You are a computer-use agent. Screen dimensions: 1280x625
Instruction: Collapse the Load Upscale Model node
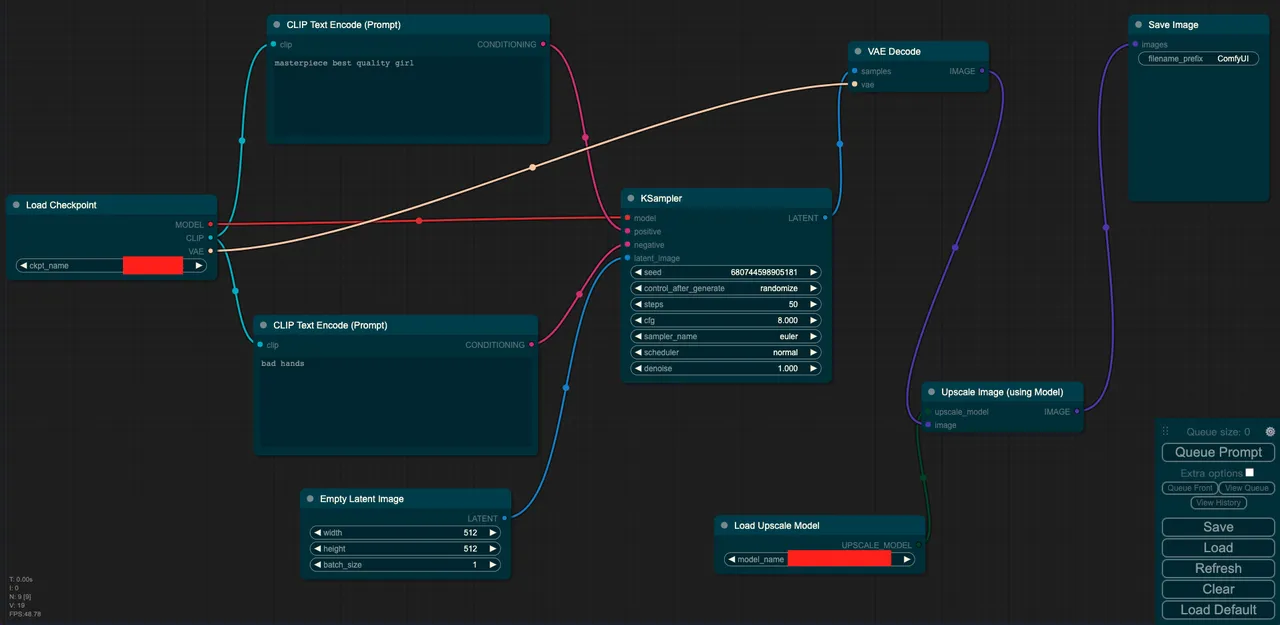[724, 526]
